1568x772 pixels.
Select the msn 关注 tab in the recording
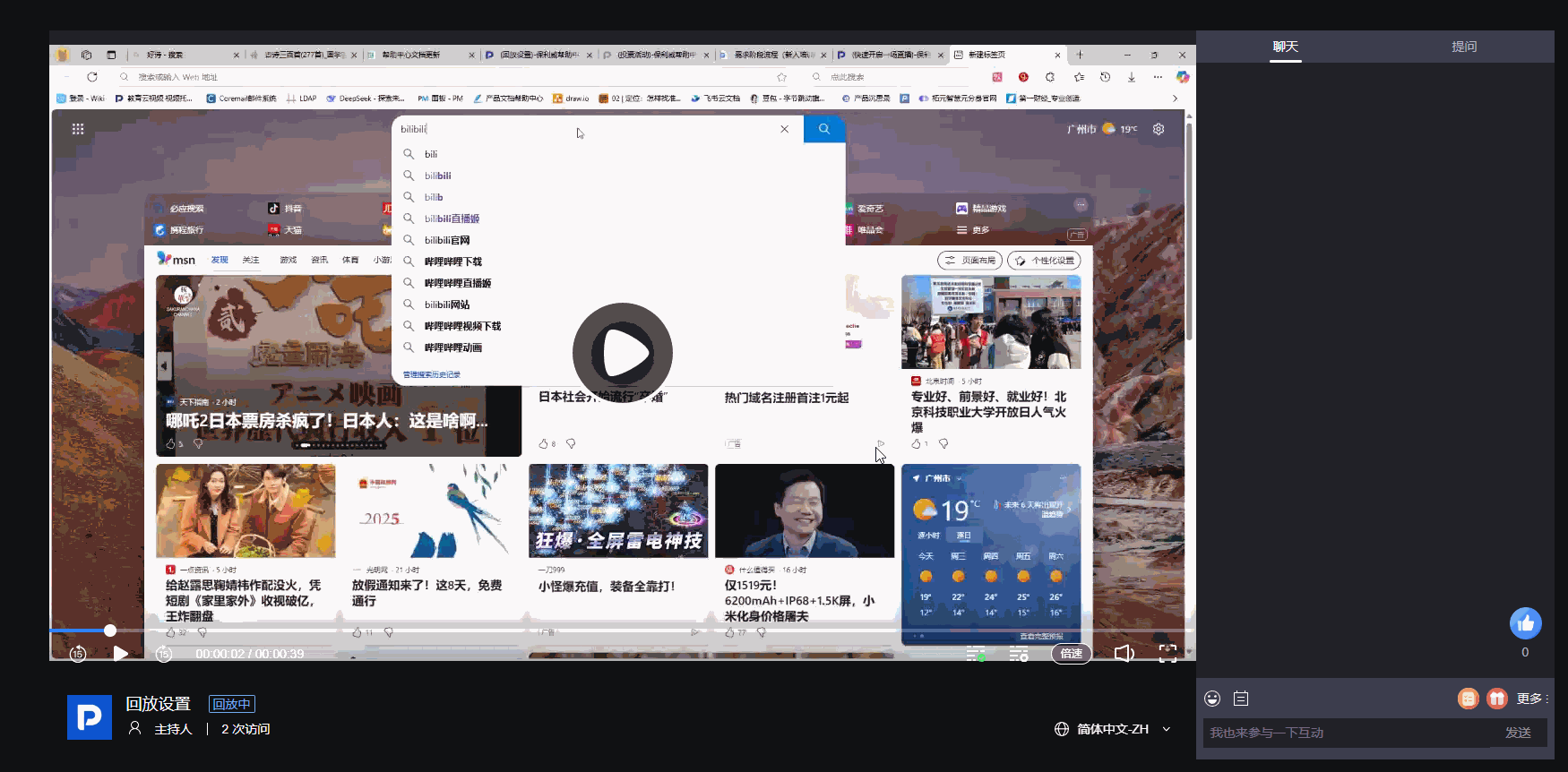[x=251, y=260]
